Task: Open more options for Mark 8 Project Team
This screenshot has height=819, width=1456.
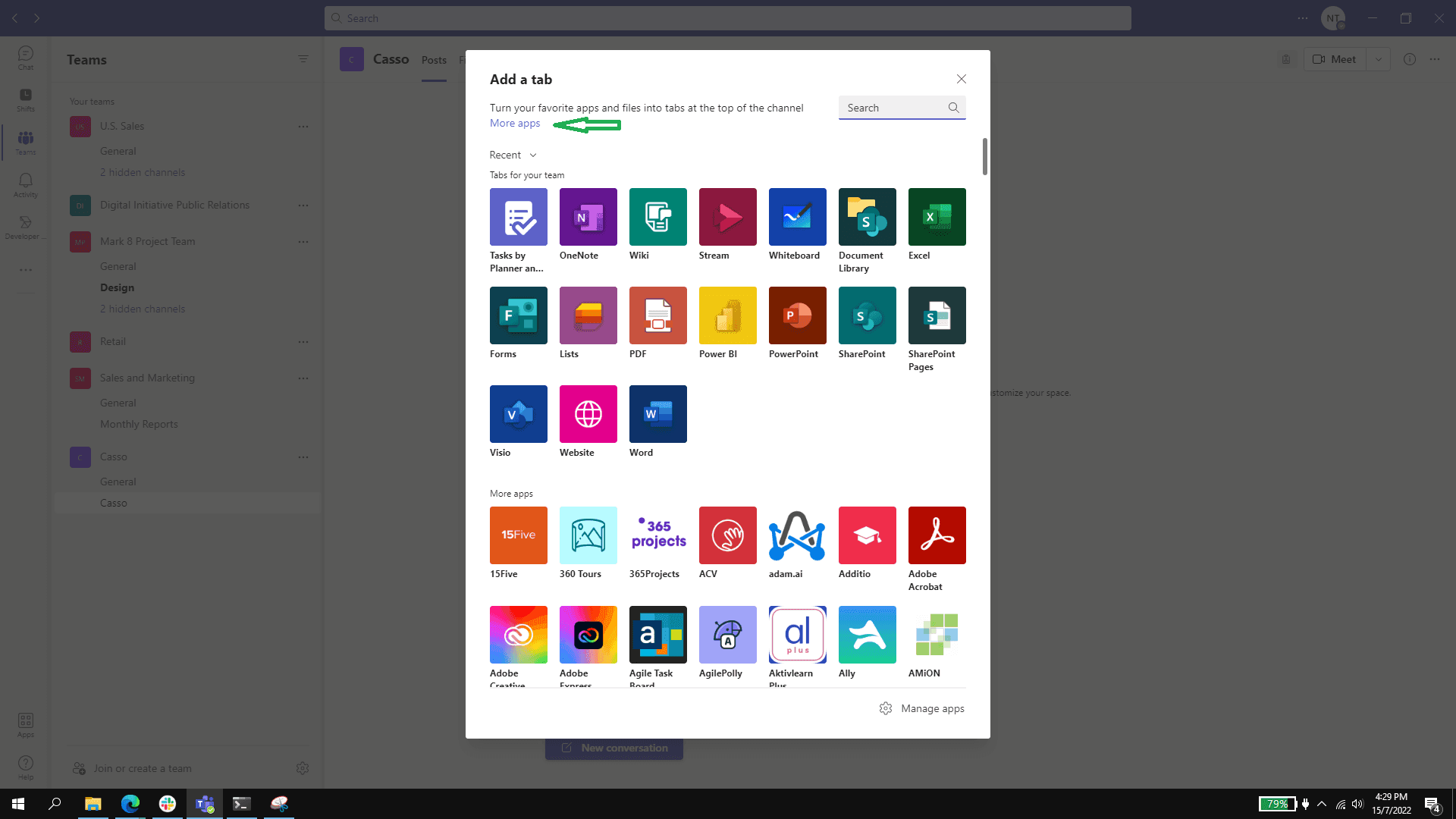Action: click(x=303, y=241)
